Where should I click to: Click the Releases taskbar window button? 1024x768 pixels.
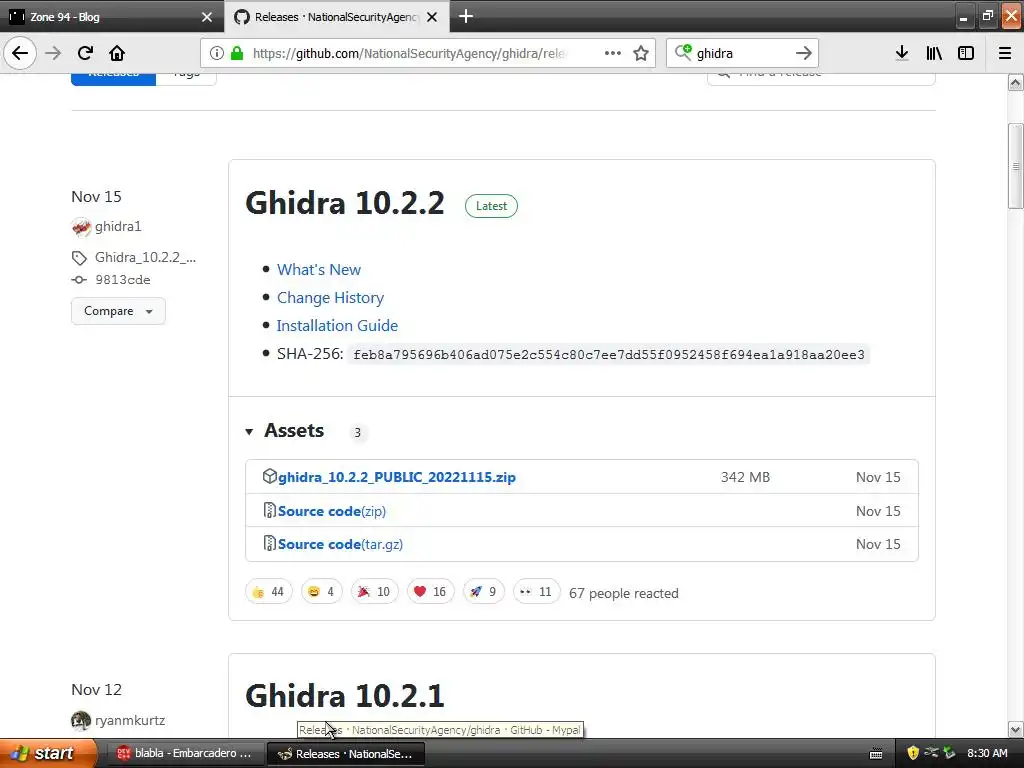pos(346,754)
